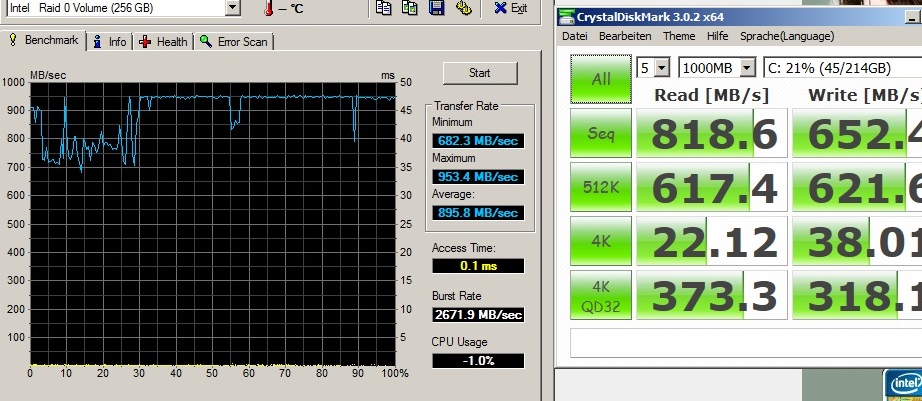Image resolution: width=922 pixels, height=401 pixels.
Task: Open the Sprache(Language) menu
Action: coord(787,36)
